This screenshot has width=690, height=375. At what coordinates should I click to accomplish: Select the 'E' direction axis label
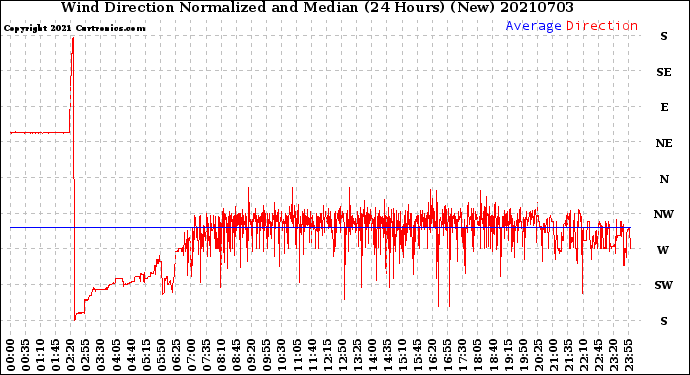coord(664,107)
